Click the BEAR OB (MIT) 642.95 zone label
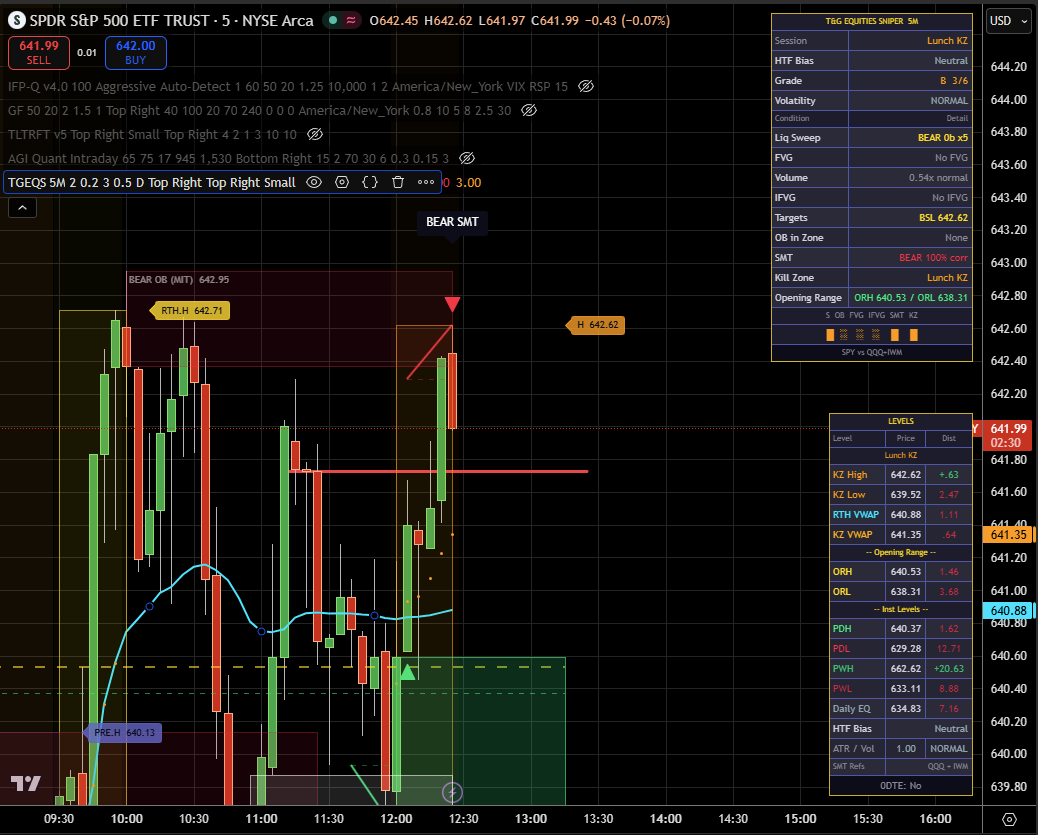This screenshot has height=835, width=1038. coord(179,279)
